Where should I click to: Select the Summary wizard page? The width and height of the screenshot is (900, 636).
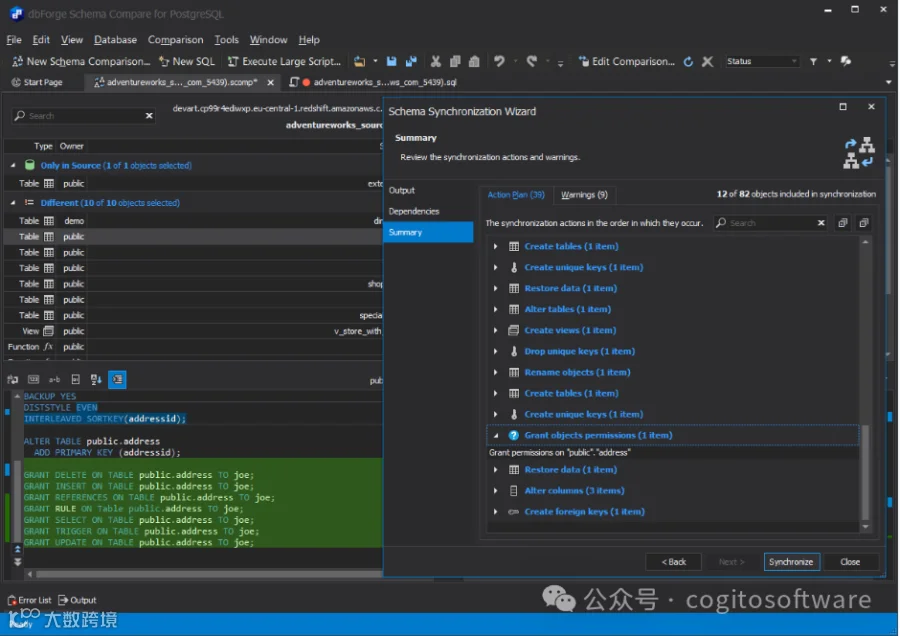point(428,232)
